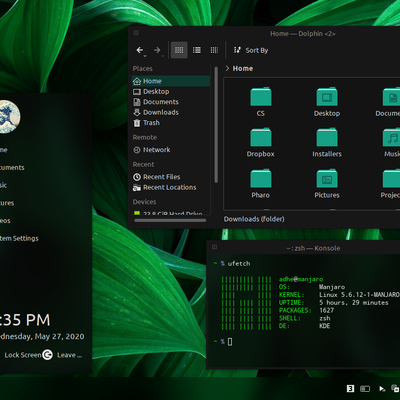400x400 pixels.
Task: Click the number 3 tray icon in panel
Action: point(350,389)
